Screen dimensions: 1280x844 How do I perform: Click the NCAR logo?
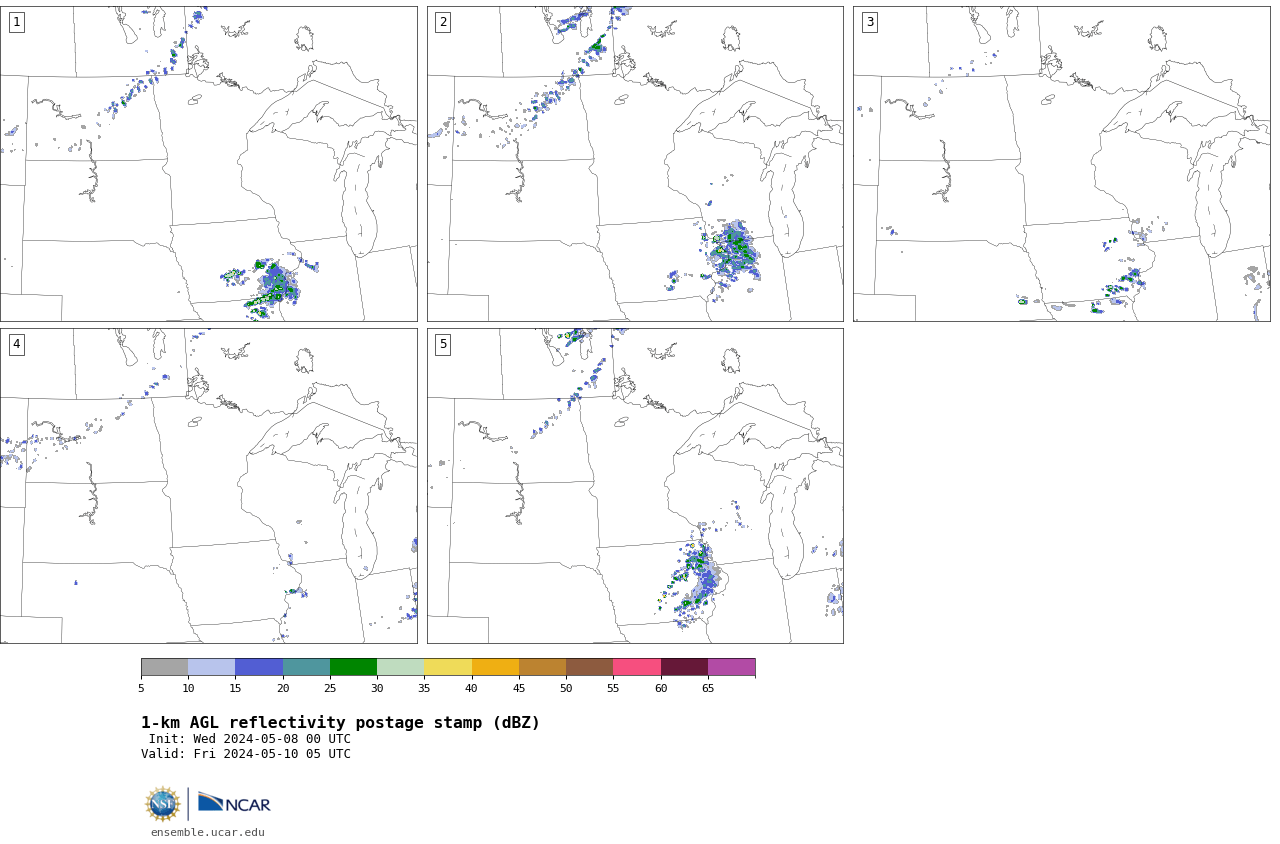point(234,803)
